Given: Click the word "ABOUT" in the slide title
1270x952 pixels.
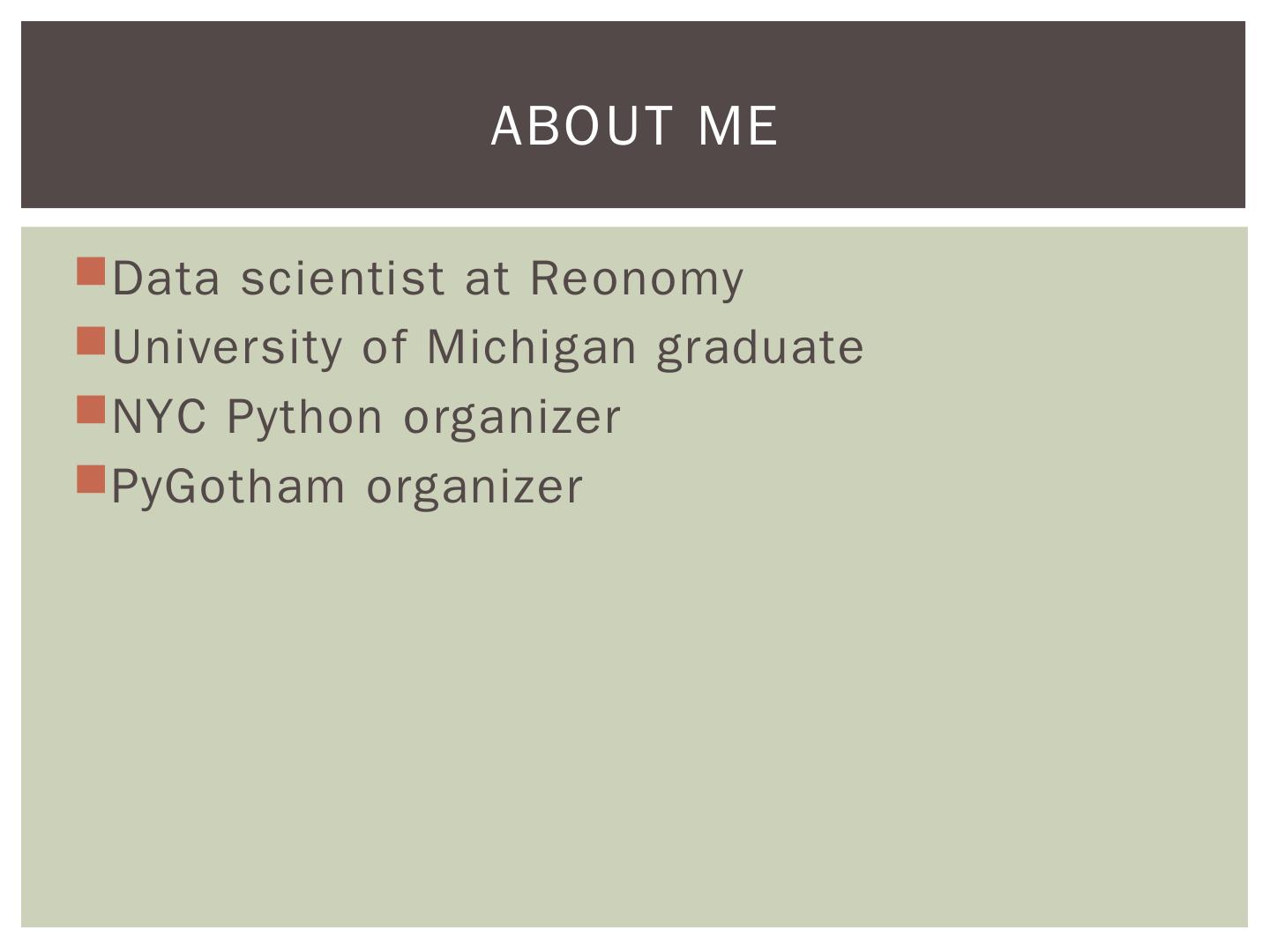Looking at the screenshot, I should (x=582, y=126).
